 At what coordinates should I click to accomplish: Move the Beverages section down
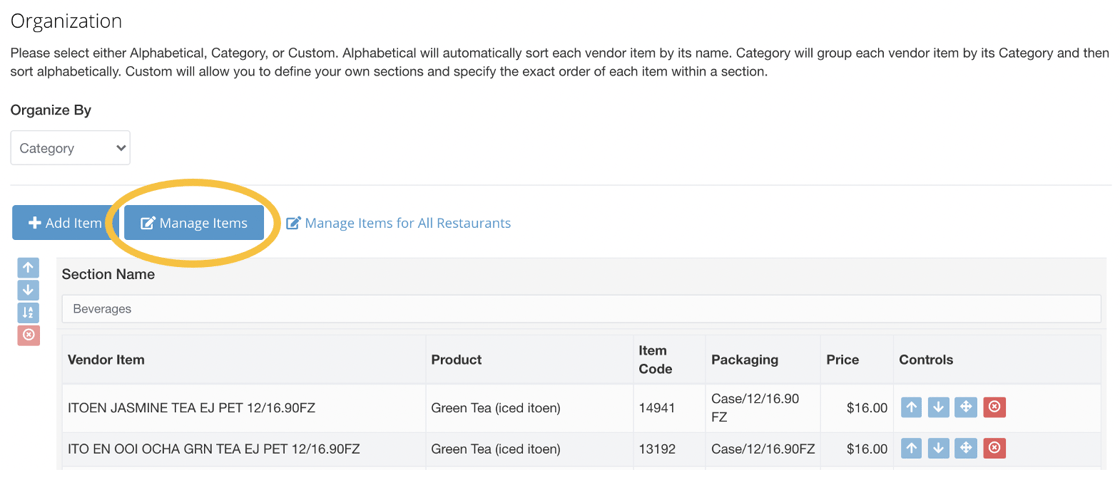point(28,290)
